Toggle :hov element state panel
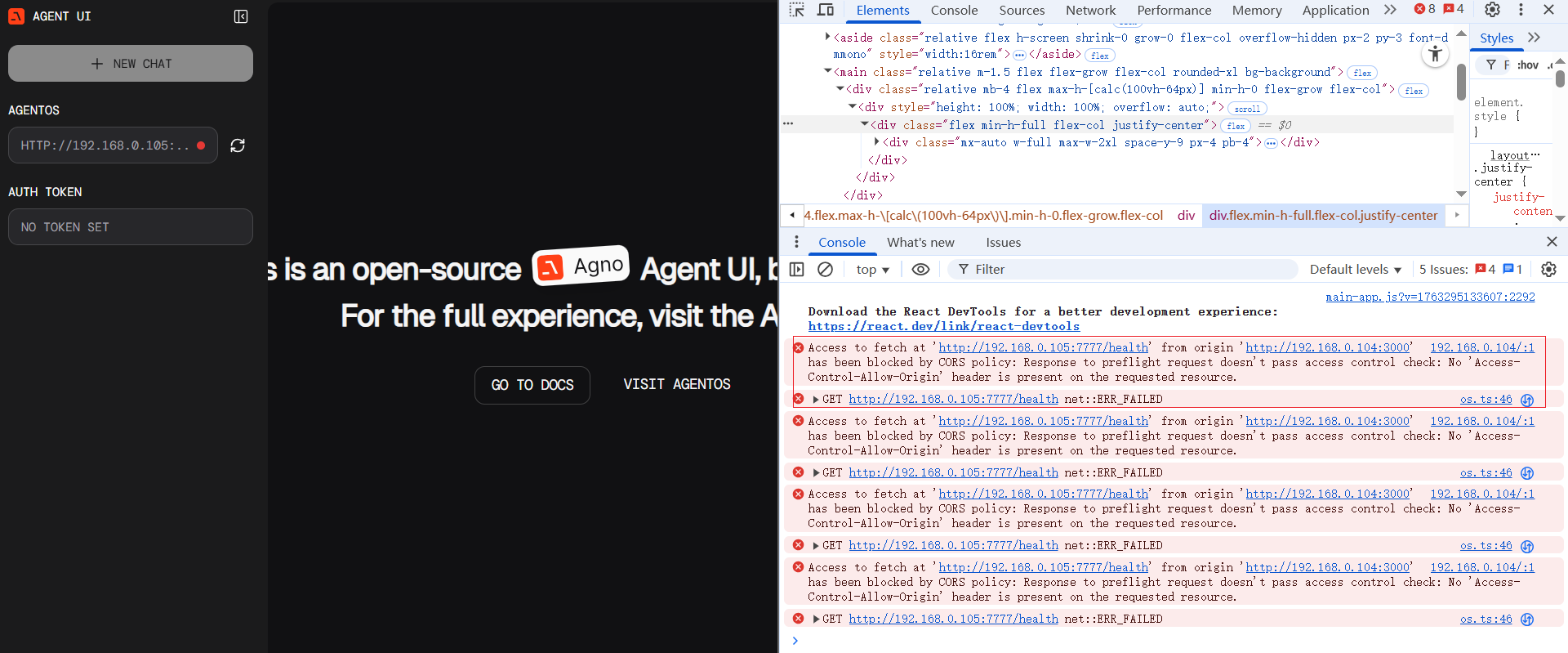This screenshot has height=653, width=1568. click(x=1526, y=65)
